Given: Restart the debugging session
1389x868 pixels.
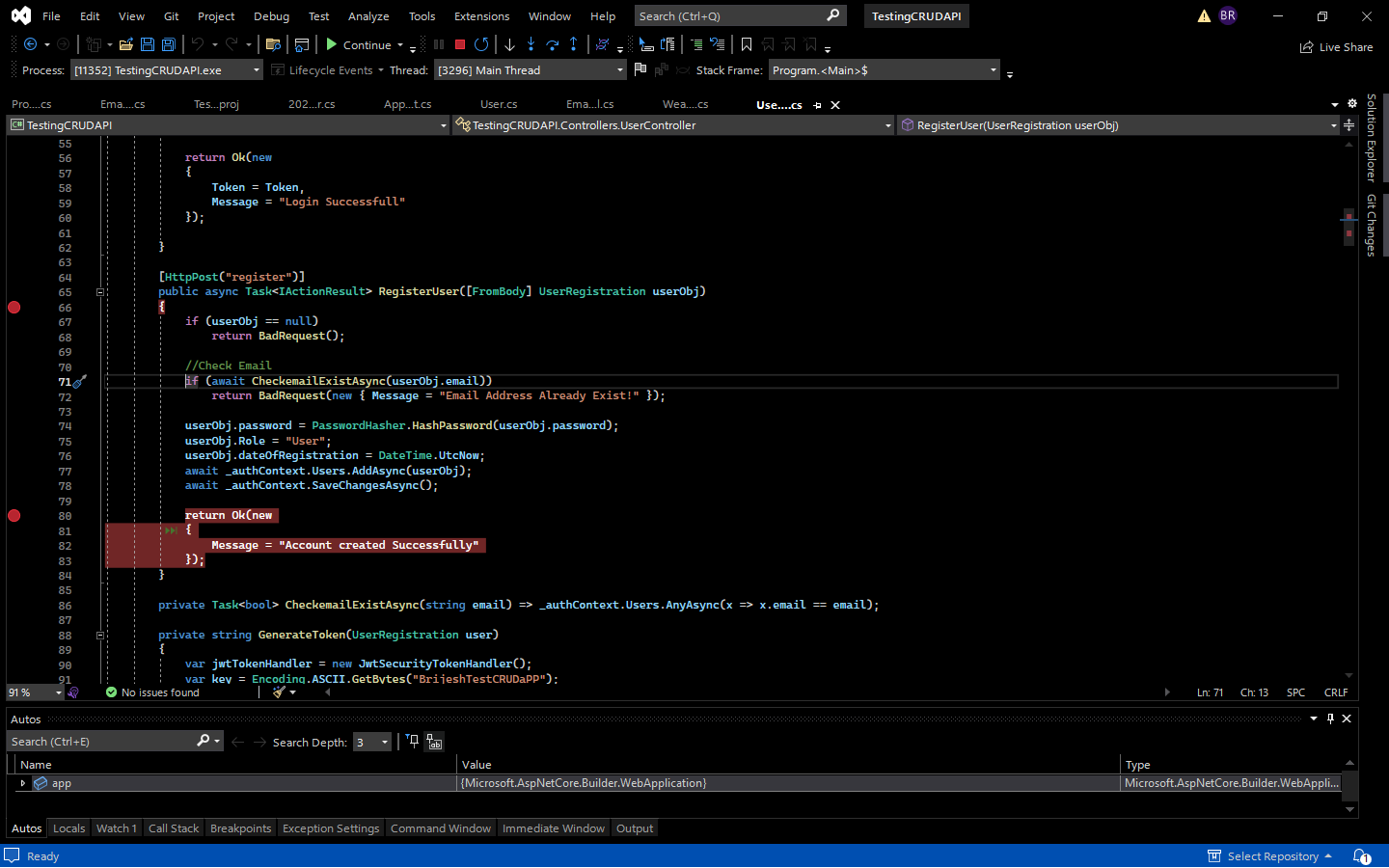Looking at the screenshot, I should tap(481, 44).
